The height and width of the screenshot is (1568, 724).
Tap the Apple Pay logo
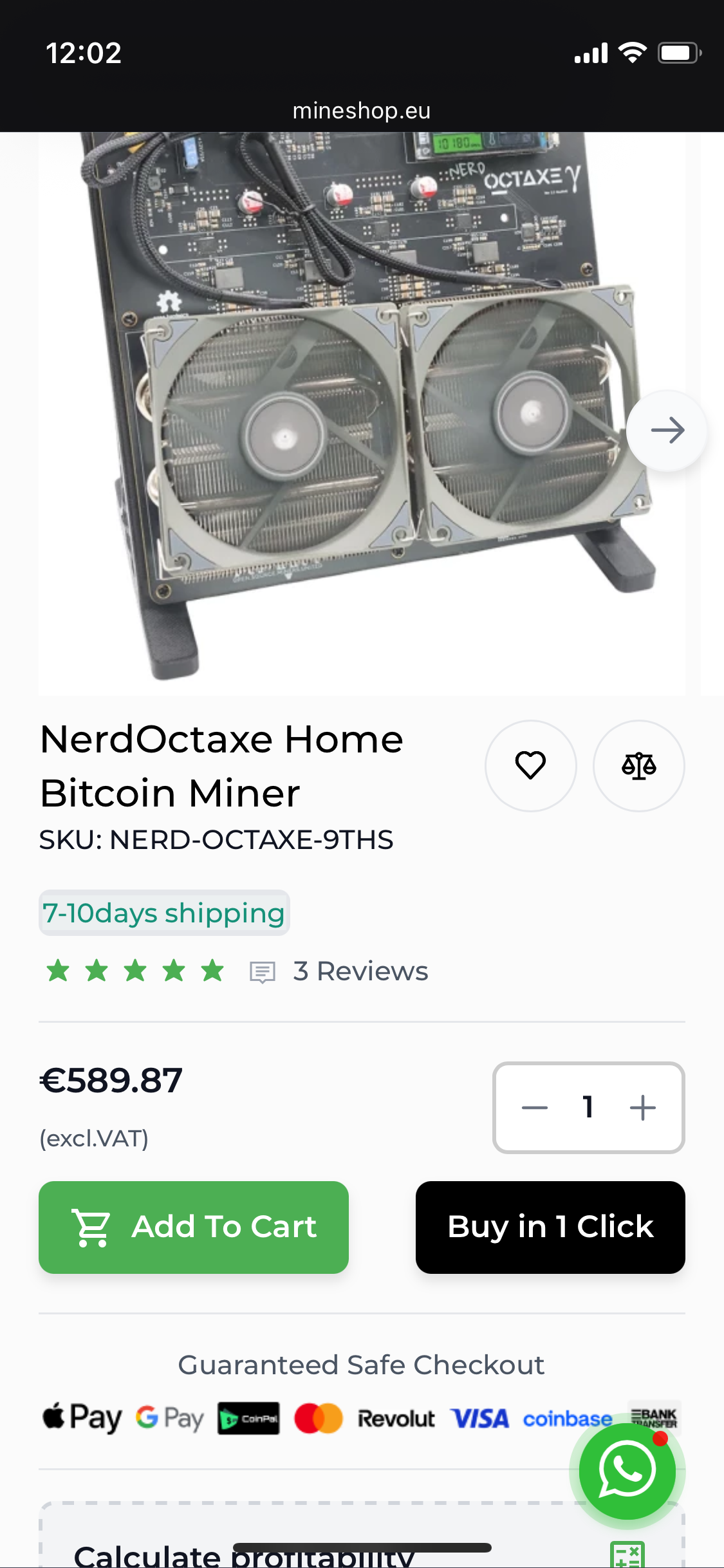tap(82, 1418)
